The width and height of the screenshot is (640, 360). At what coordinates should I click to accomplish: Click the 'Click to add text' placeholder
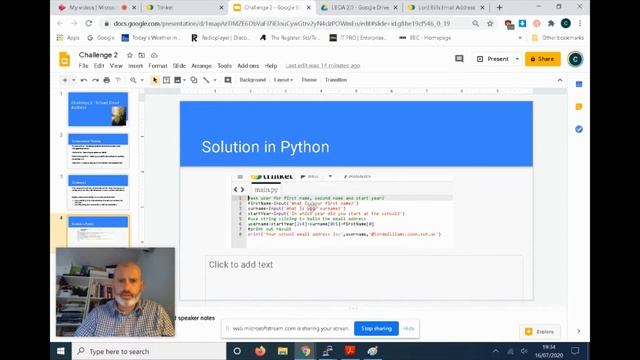click(364, 277)
